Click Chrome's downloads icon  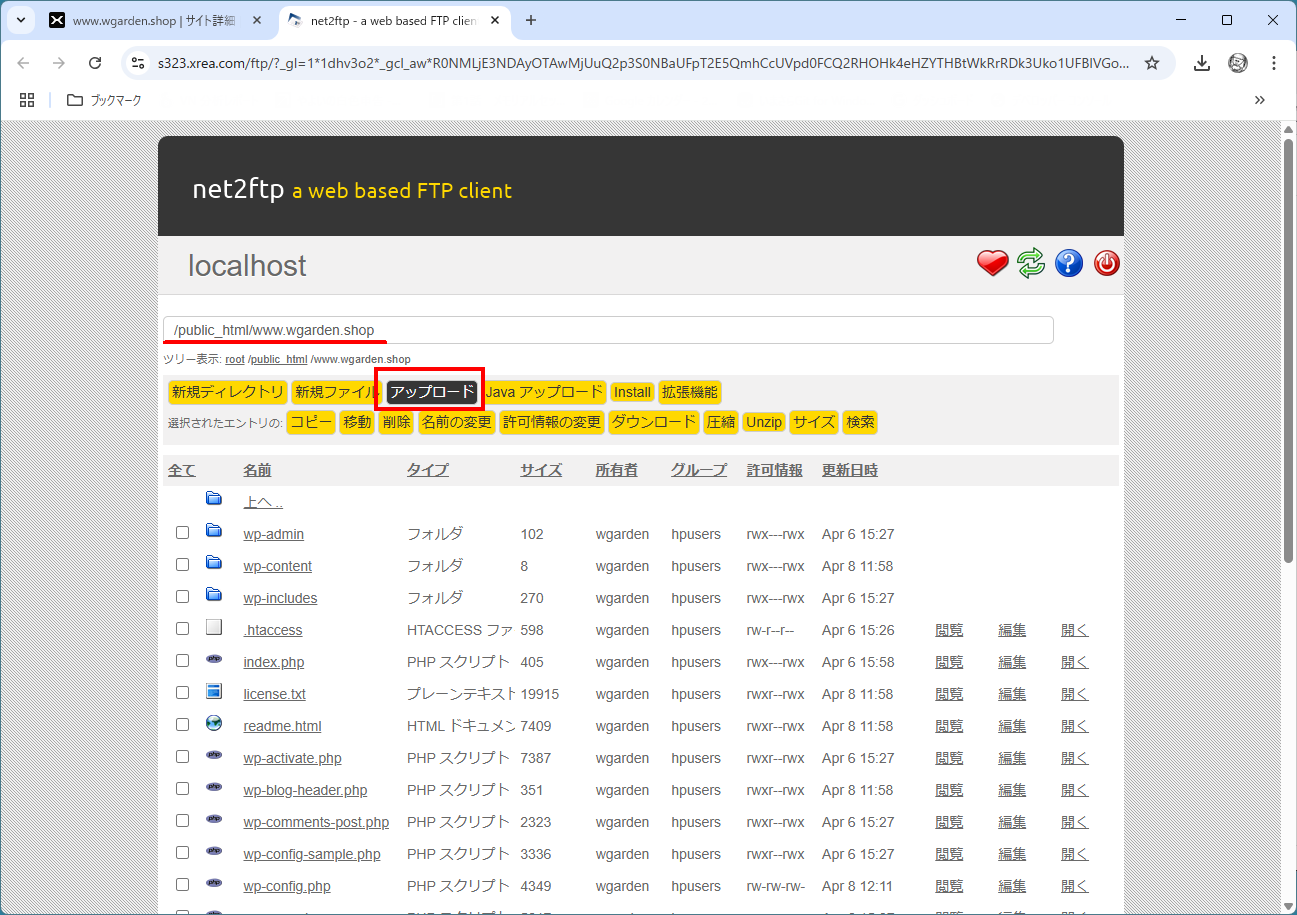coord(1201,62)
